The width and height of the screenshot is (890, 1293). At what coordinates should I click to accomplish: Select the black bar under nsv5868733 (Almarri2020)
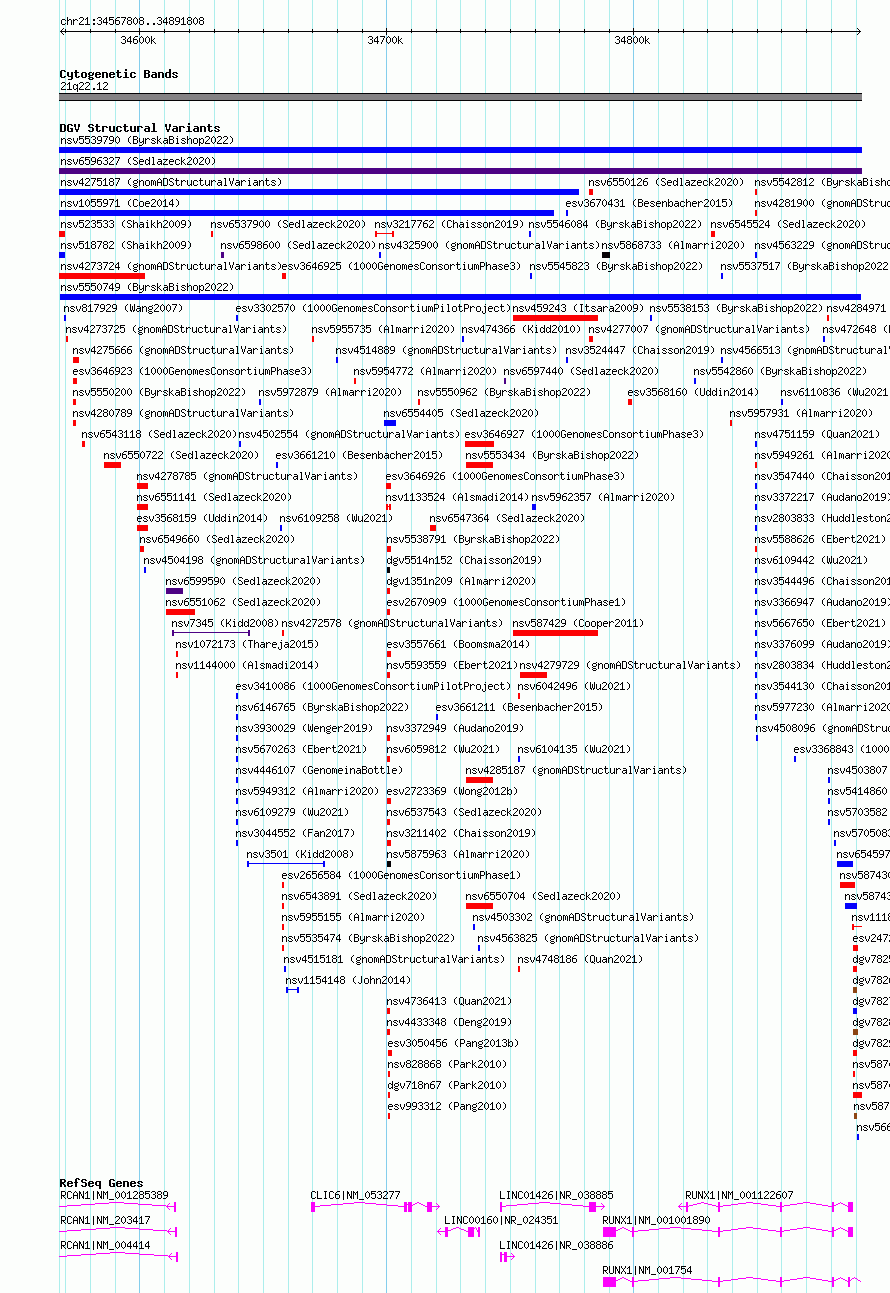(606, 255)
